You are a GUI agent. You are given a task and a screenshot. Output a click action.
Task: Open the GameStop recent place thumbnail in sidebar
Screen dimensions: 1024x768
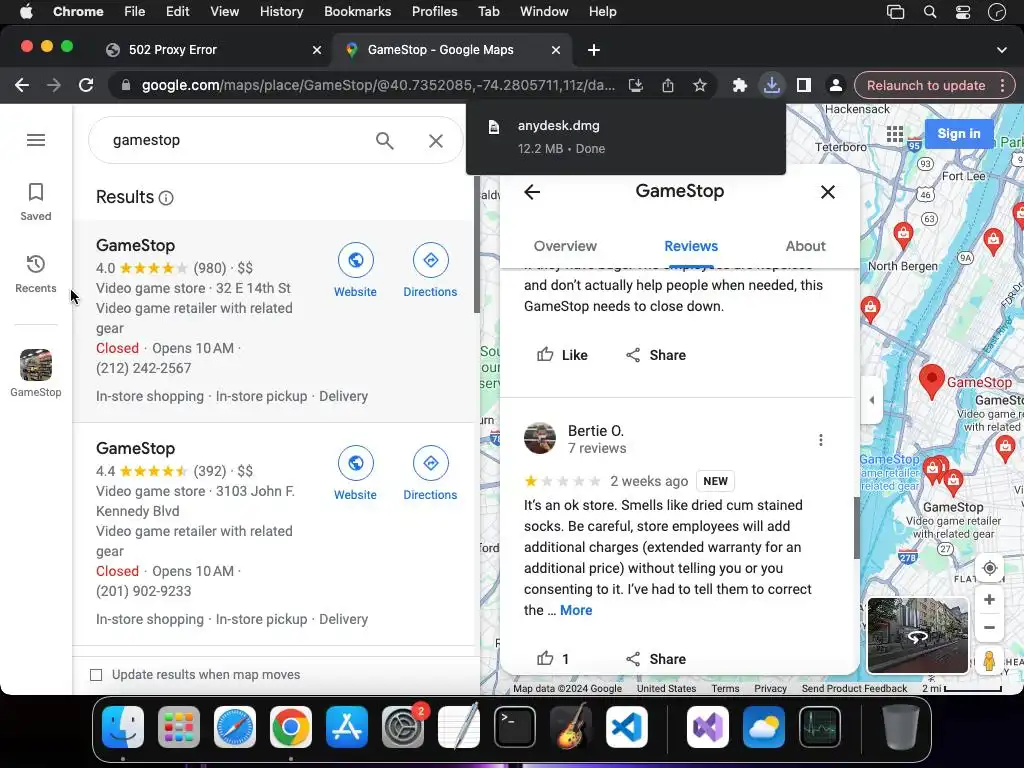(36, 374)
